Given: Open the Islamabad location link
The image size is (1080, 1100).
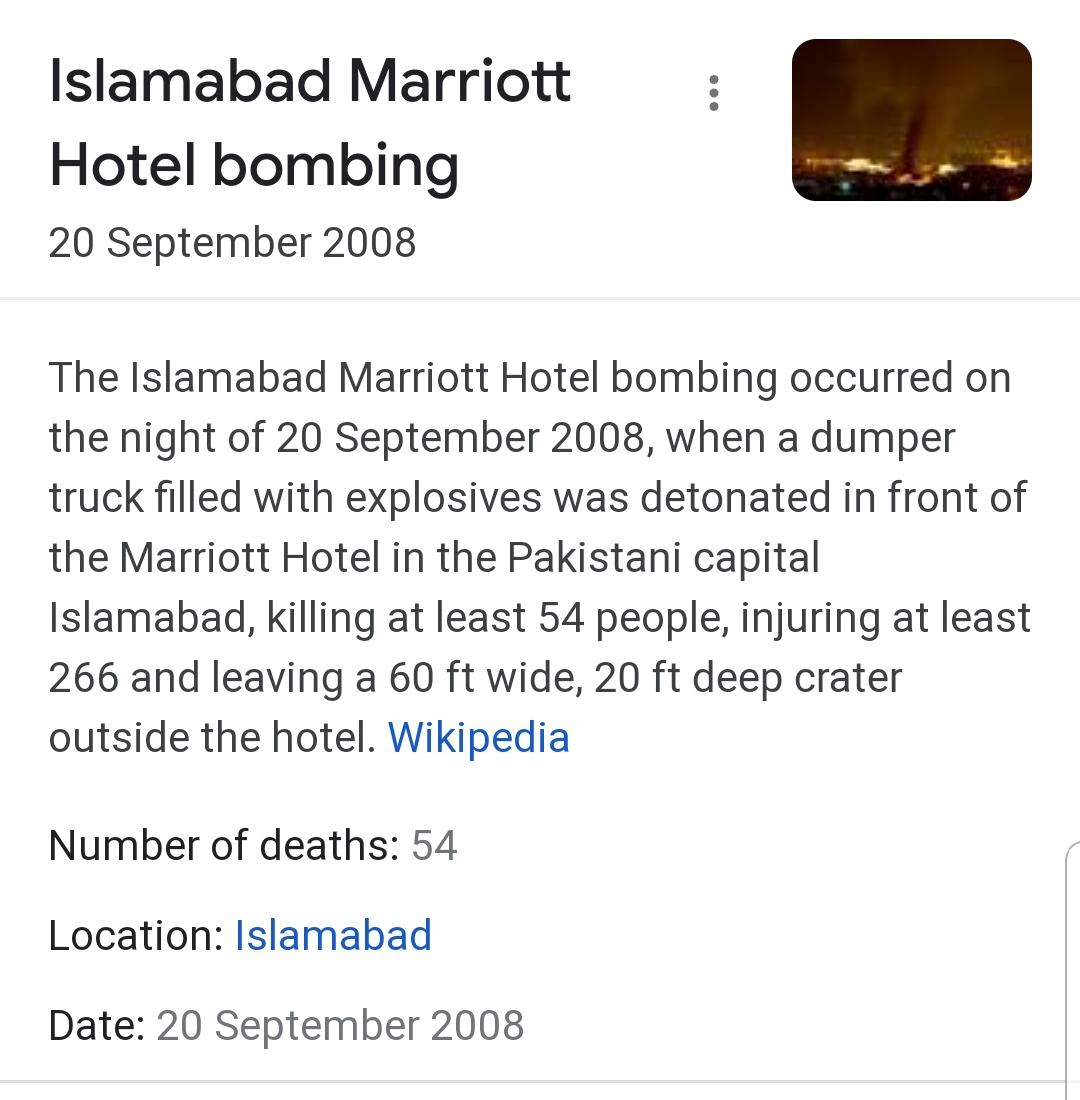Looking at the screenshot, I should 333,935.
